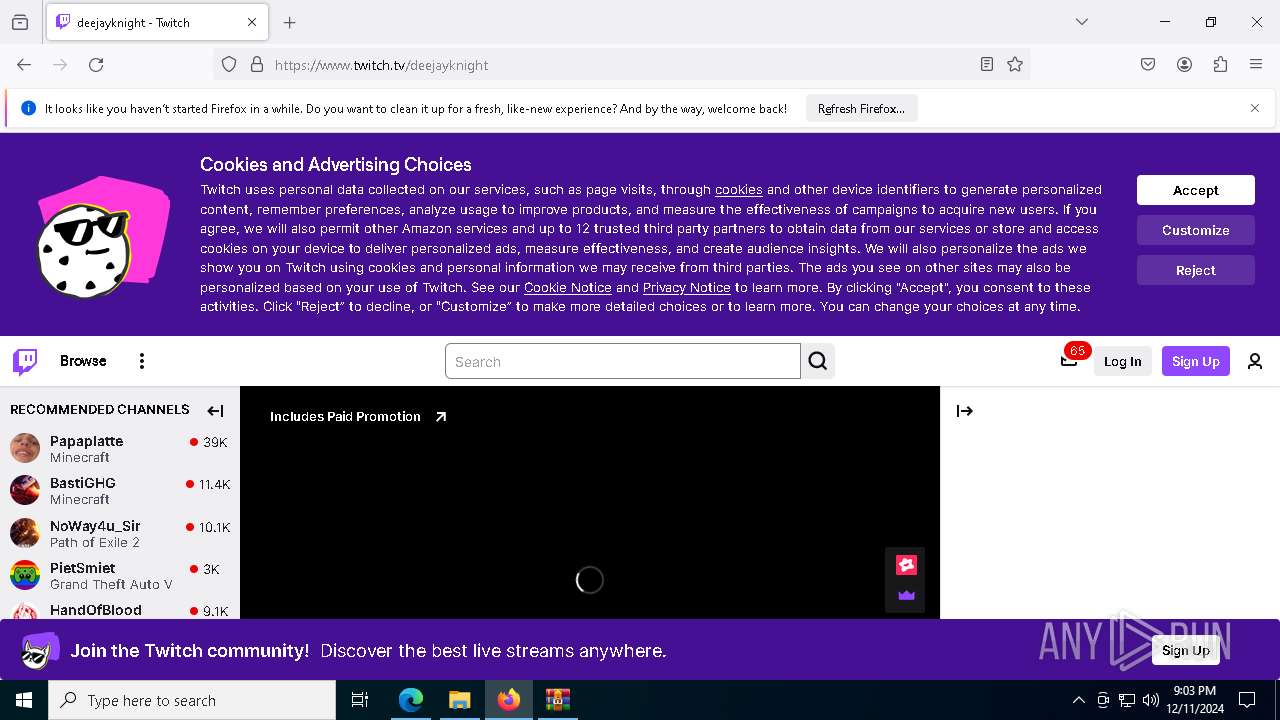Reload the page
The height and width of the screenshot is (720, 1280).
(96, 65)
